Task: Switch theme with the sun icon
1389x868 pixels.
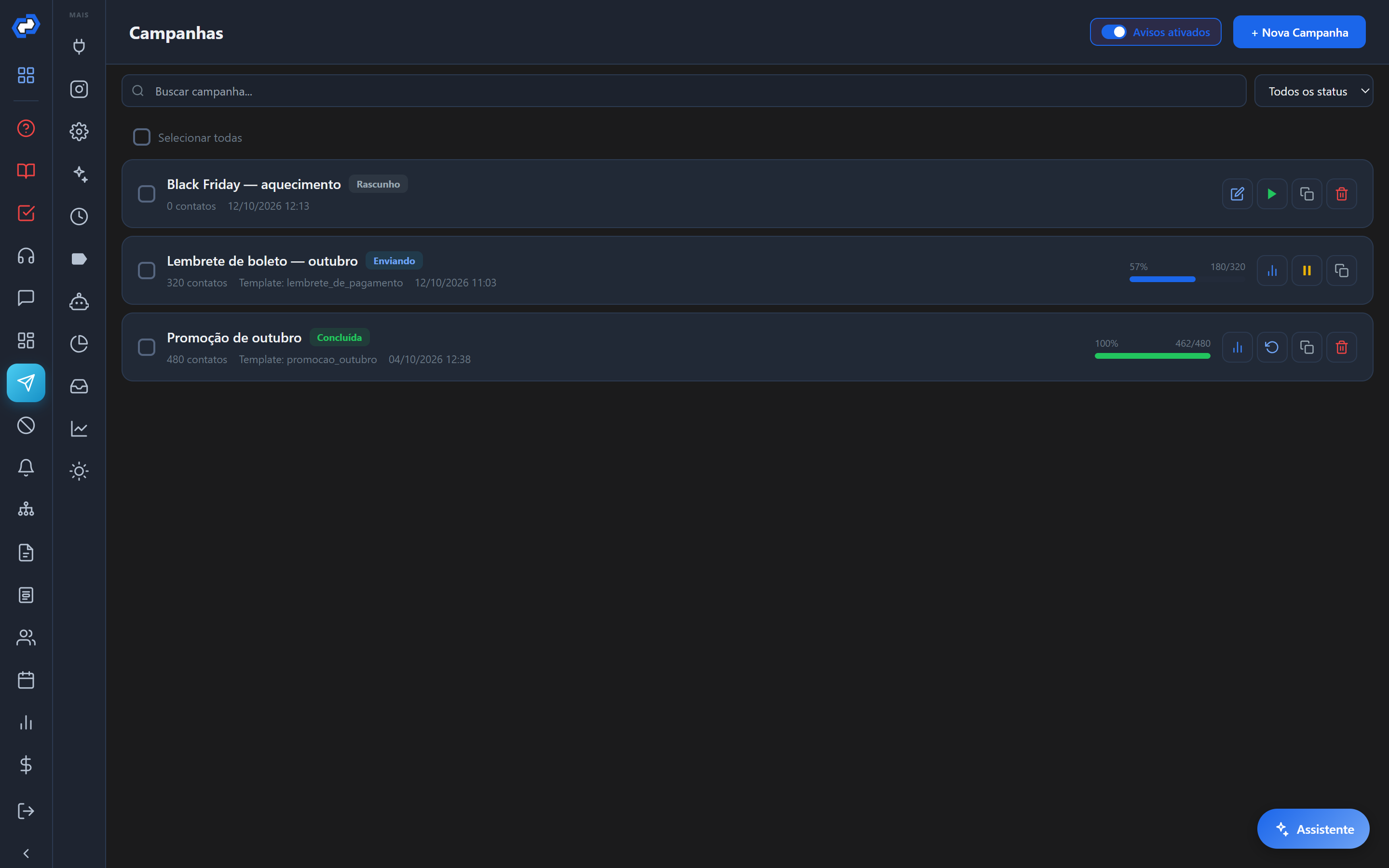Action: pyautogui.click(x=79, y=471)
